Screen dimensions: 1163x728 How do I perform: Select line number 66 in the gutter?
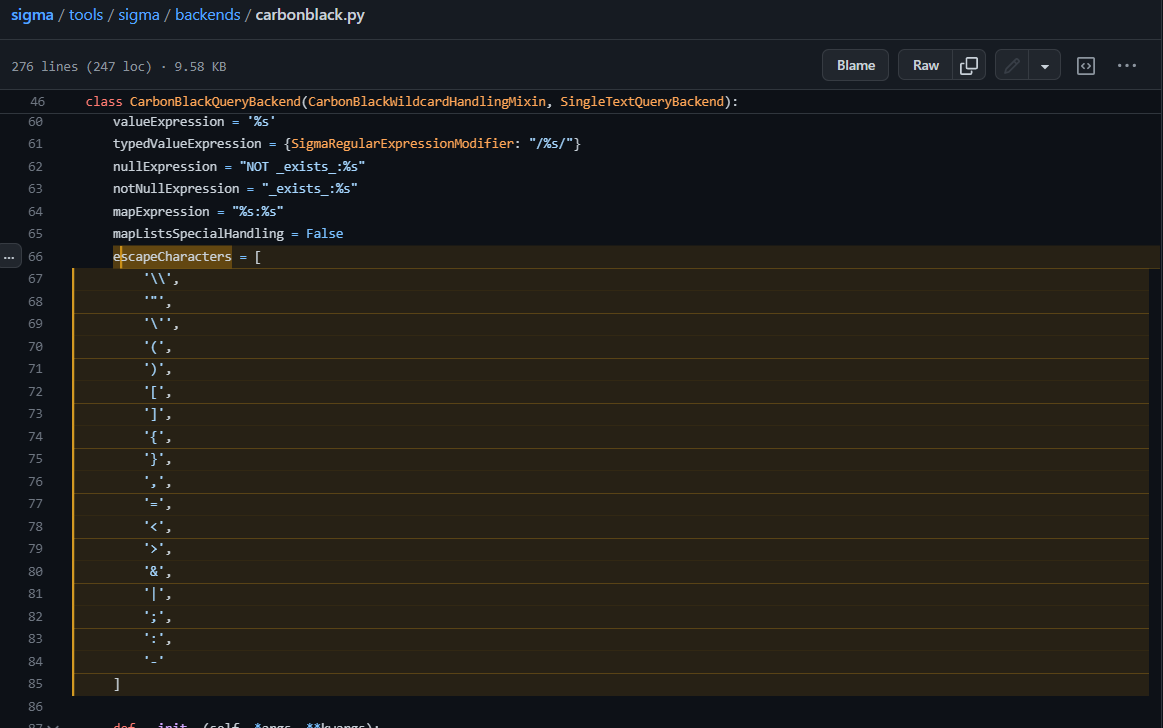[x=35, y=256]
